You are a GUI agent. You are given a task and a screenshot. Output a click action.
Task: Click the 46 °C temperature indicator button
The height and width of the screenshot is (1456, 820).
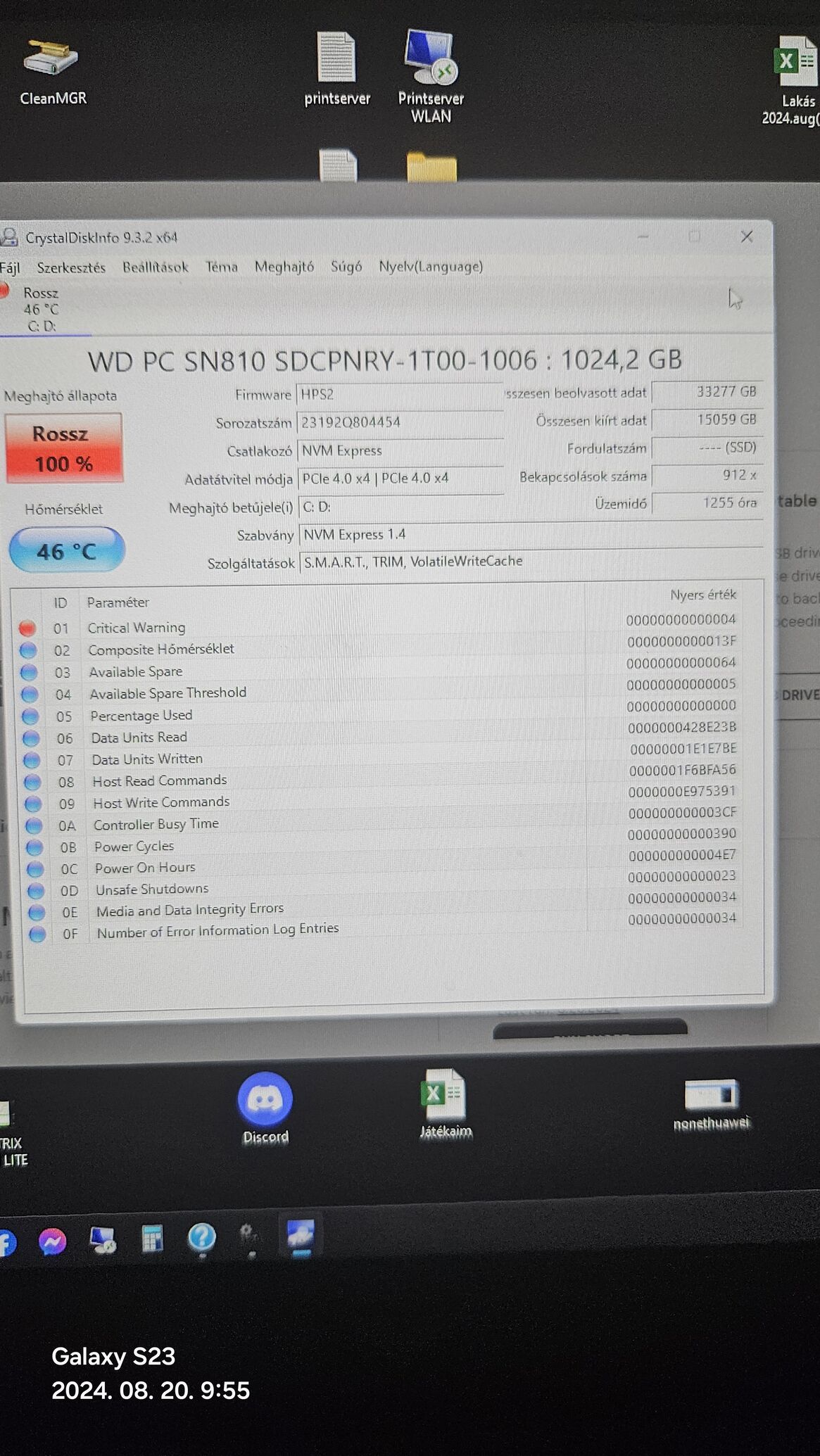(x=67, y=550)
